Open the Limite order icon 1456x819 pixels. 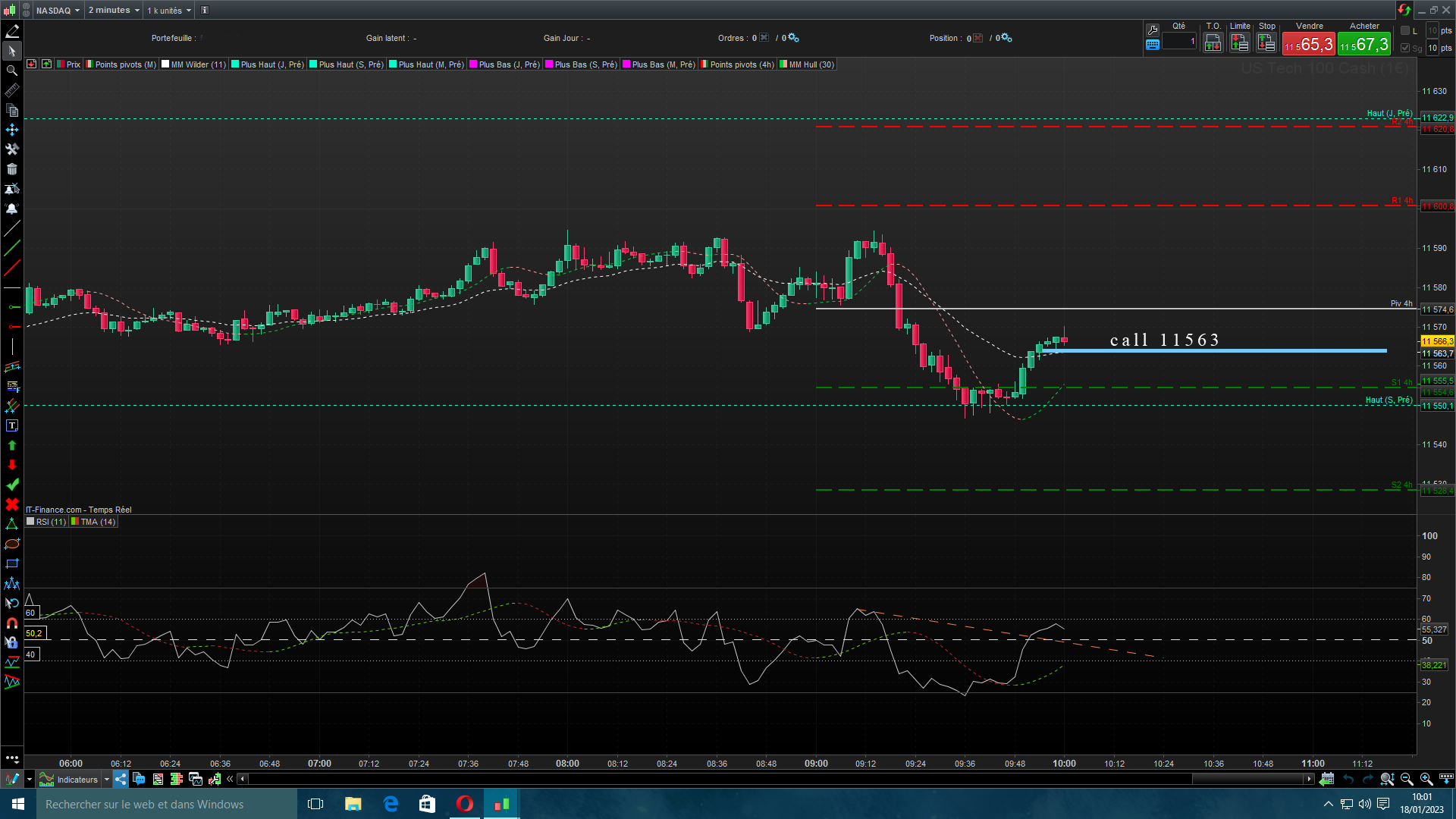pos(1239,43)
